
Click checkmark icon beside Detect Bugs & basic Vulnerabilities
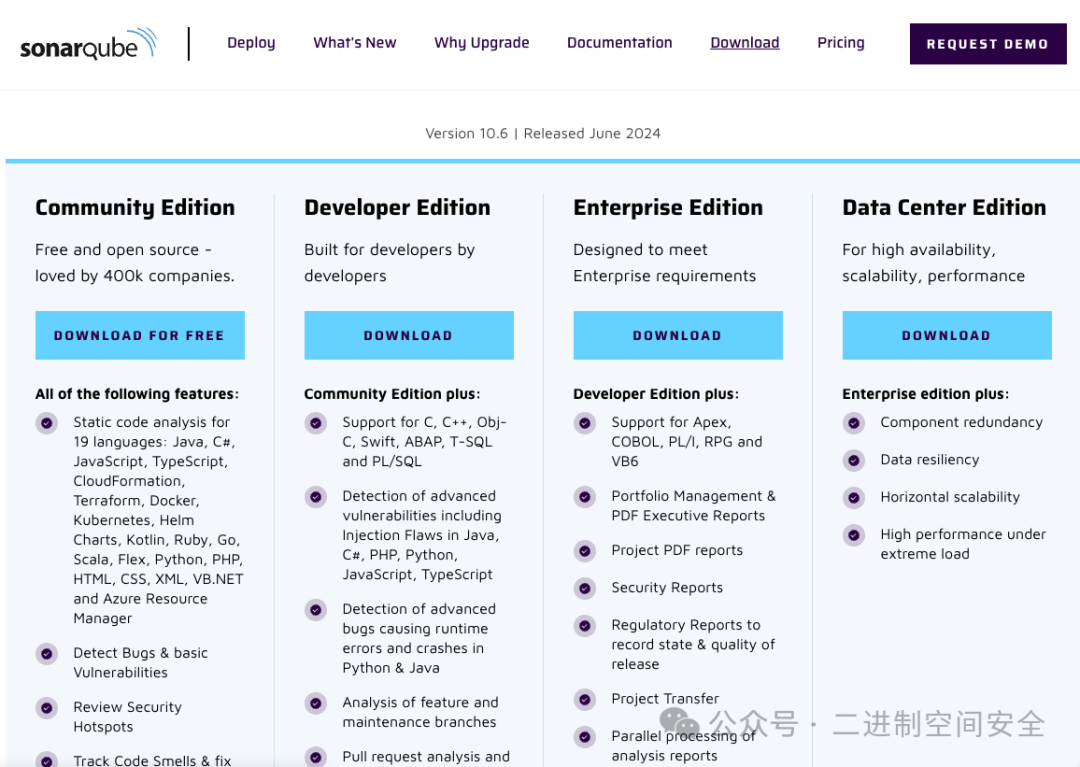tap(47, 653)
